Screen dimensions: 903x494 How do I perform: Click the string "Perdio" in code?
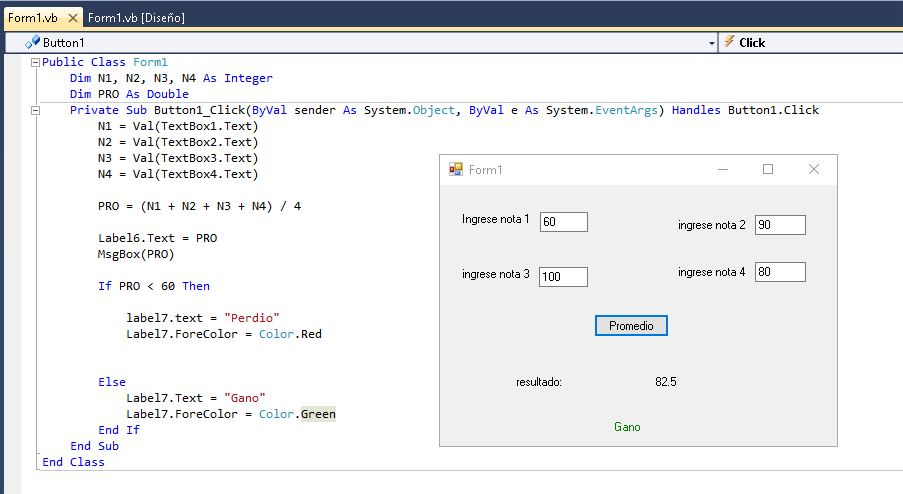[x=252, y=318]
